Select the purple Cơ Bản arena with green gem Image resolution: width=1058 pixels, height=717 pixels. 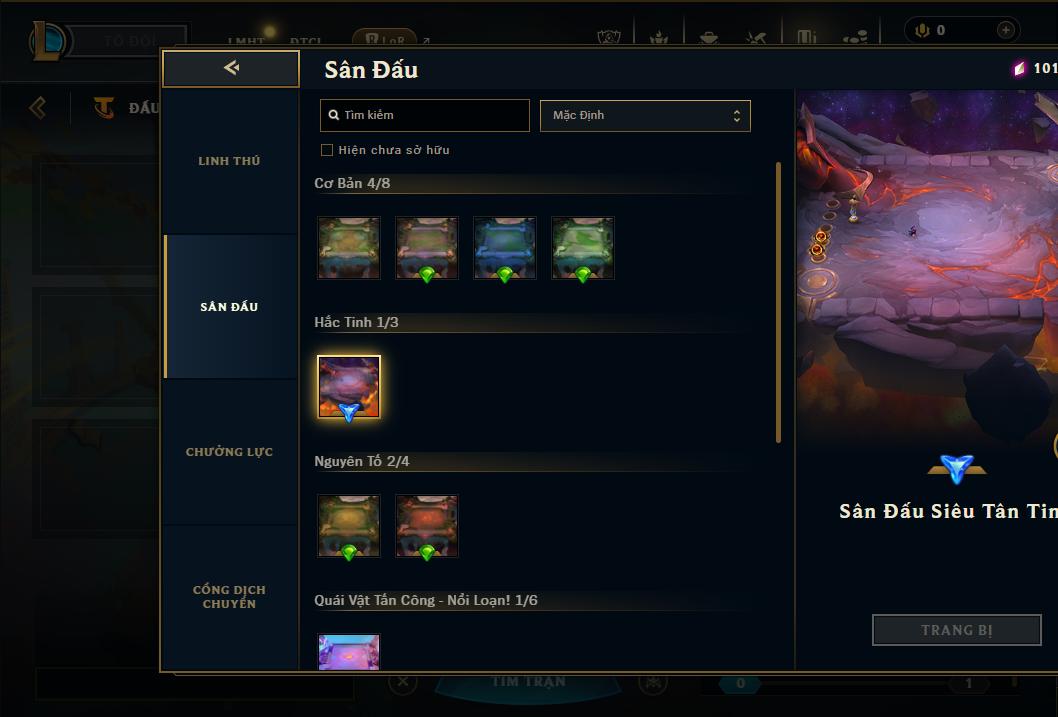pos(426,248)
